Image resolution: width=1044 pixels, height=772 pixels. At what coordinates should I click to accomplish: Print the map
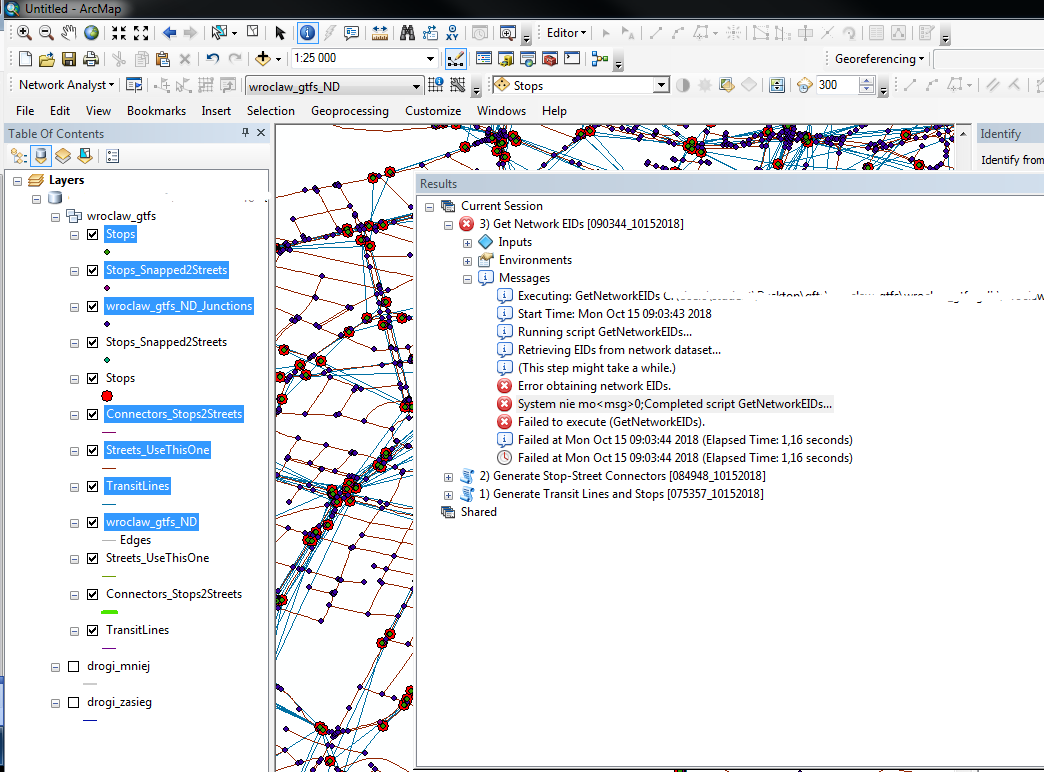(91, 59)
